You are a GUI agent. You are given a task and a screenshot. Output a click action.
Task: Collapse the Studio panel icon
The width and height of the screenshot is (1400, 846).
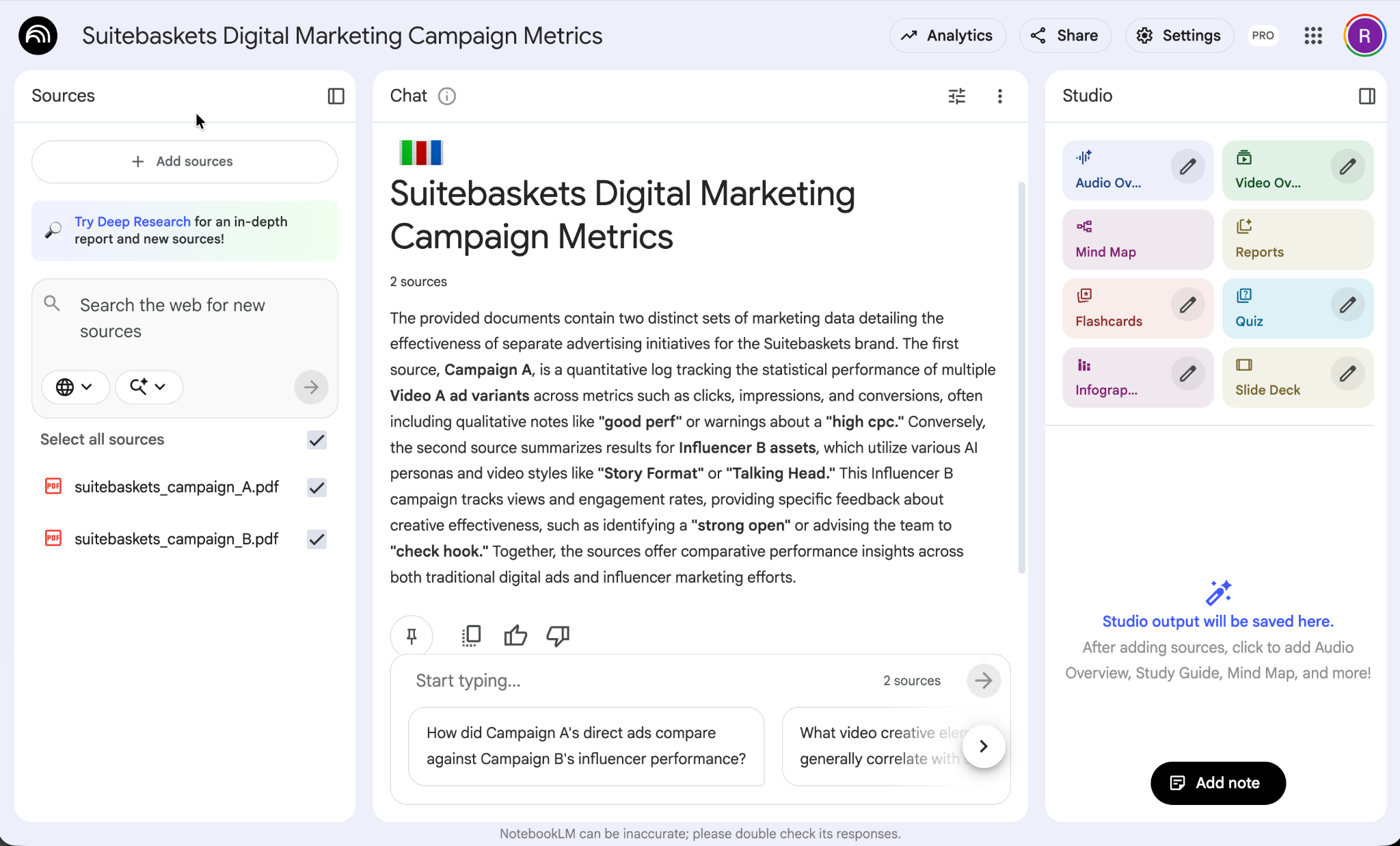(x=1367, y=96)
